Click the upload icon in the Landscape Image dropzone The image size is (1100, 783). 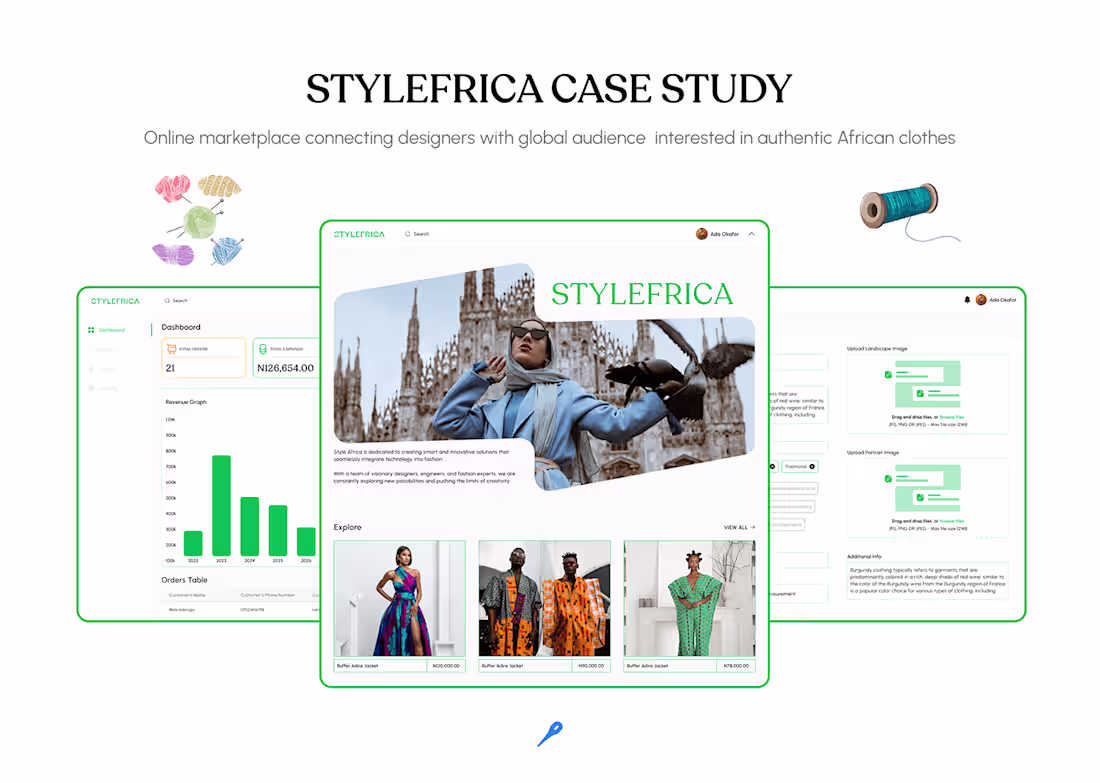point(888,374)
